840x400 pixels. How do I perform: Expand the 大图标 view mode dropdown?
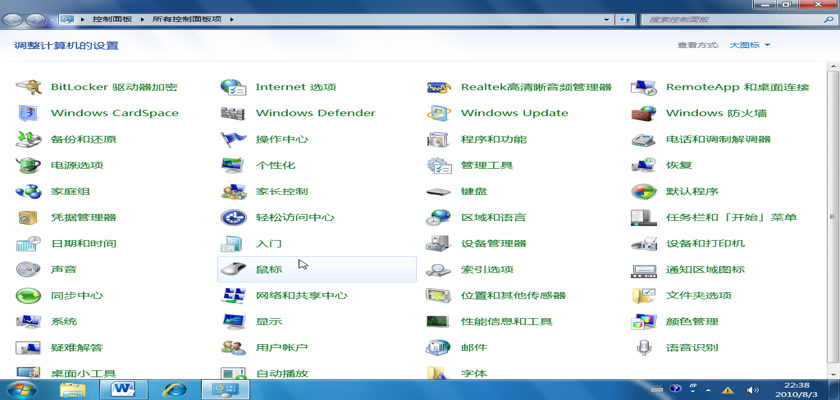point(767,45)
